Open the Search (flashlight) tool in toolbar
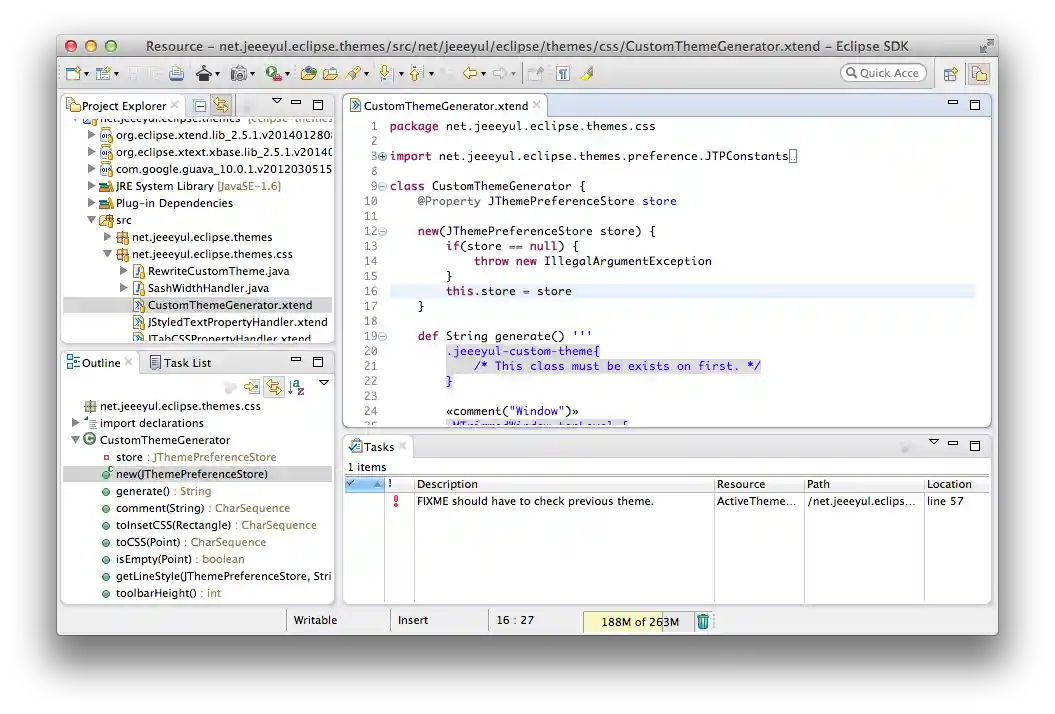 [x=354, y=72]
